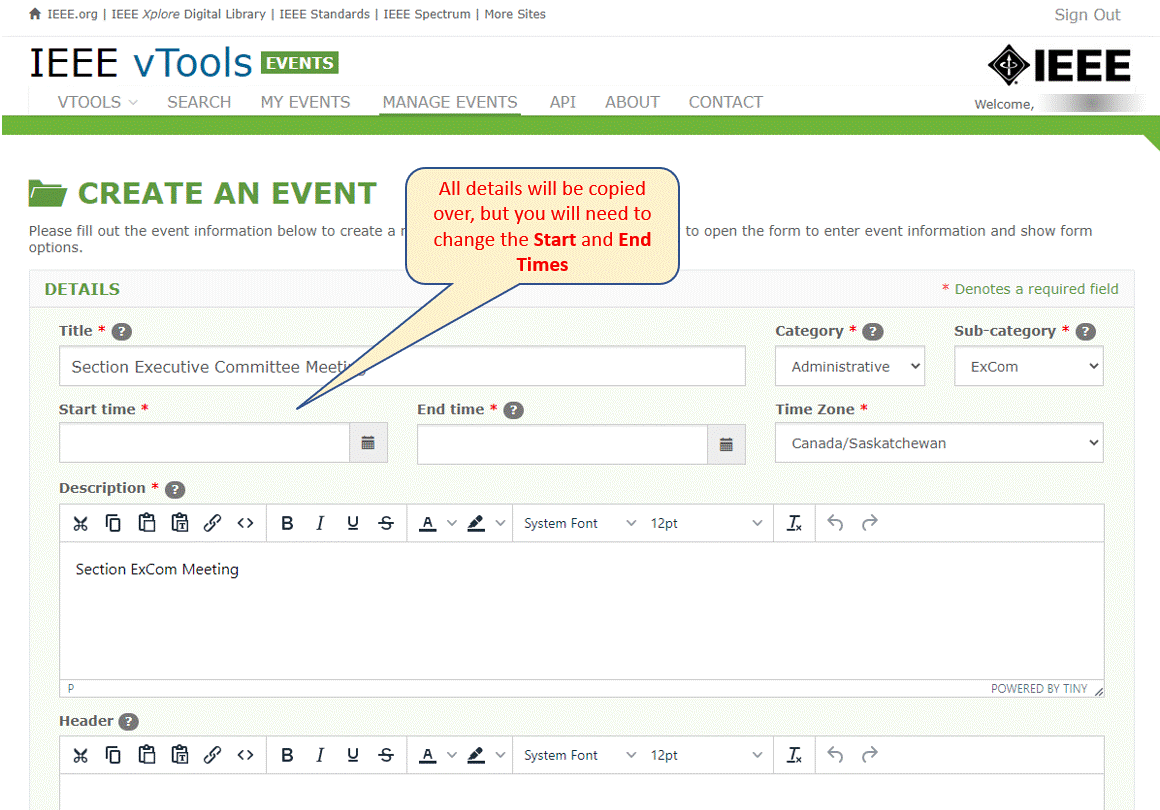Open the IEEE.org link
The image size is (1160, 810).
point(72,14)
